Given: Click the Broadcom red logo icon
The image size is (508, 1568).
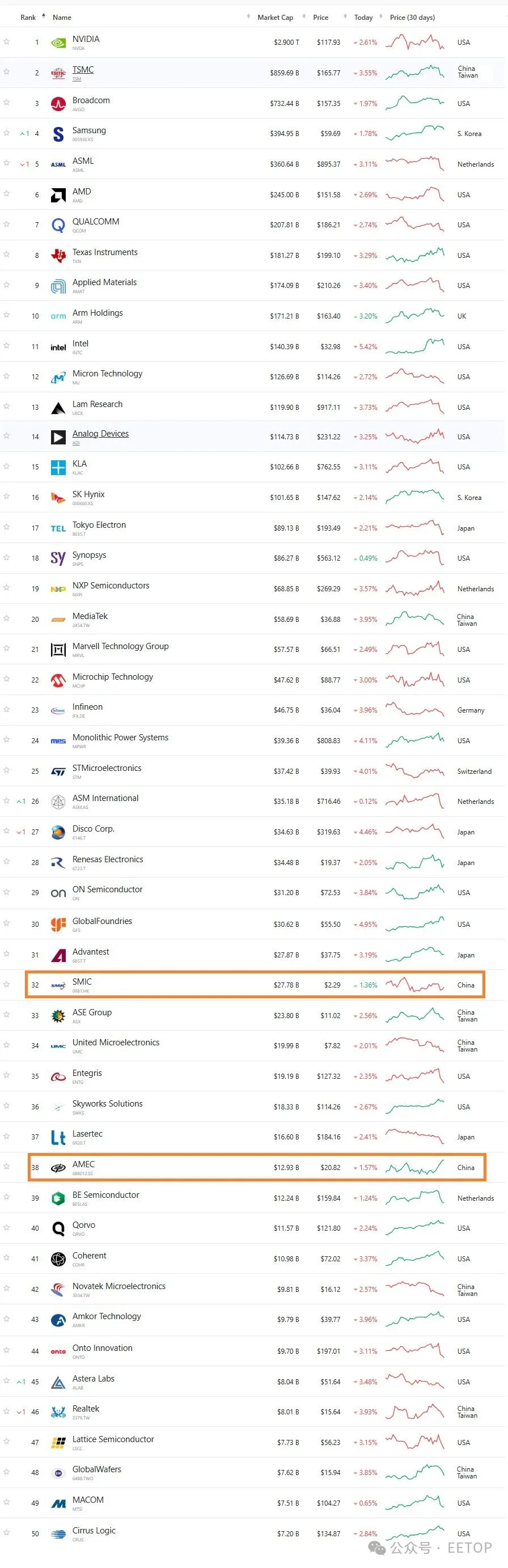Looking at the screenshot, I should point(58,104).
